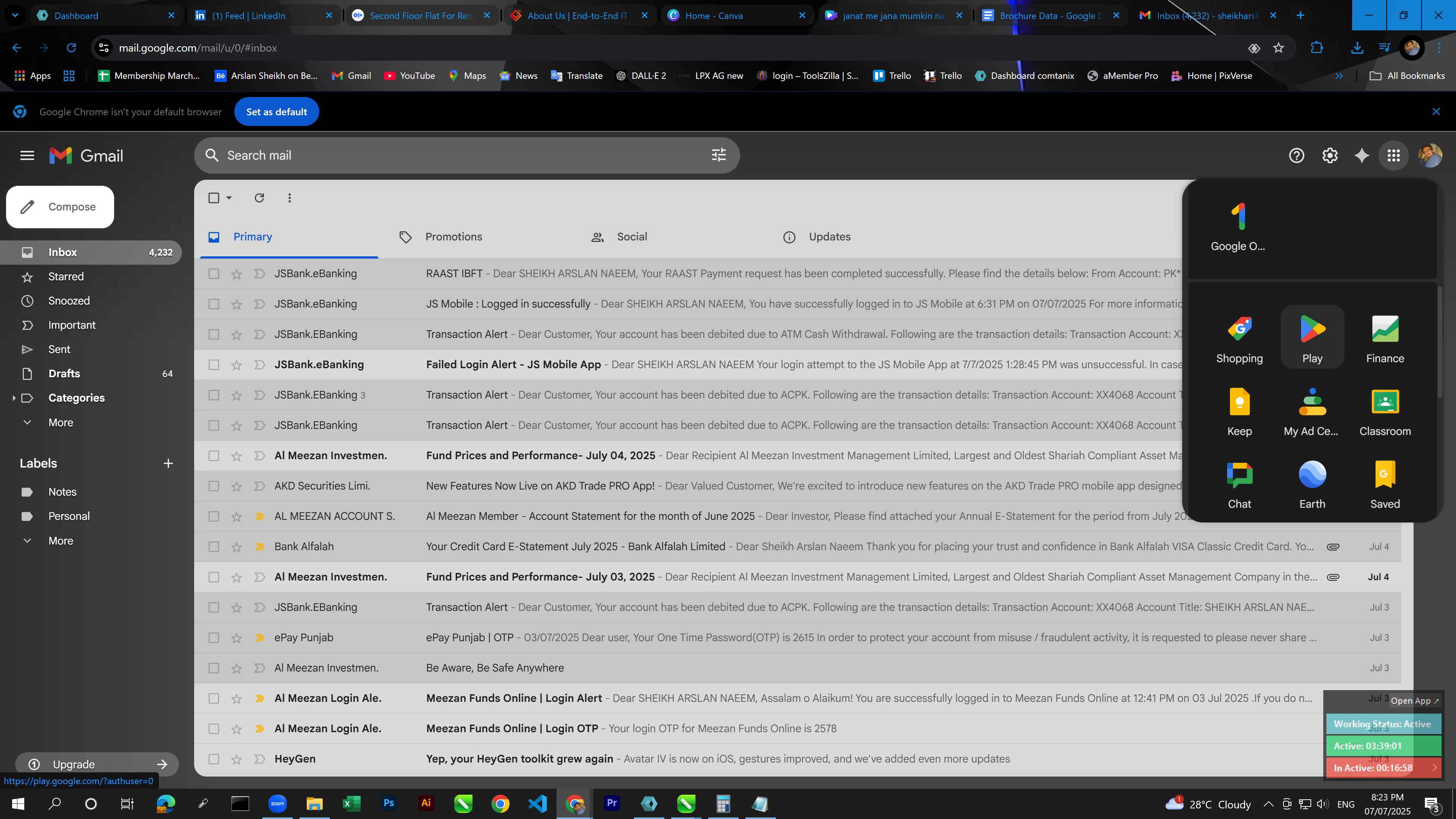Click the Chrome address bar URL

pos(198,48)
